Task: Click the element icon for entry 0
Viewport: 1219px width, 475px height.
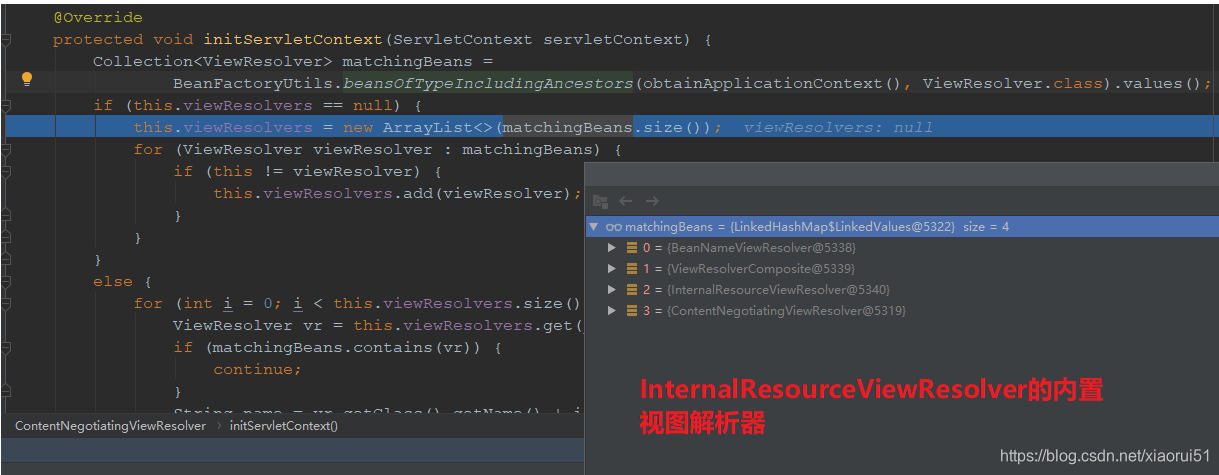Action: pos(632,247)
